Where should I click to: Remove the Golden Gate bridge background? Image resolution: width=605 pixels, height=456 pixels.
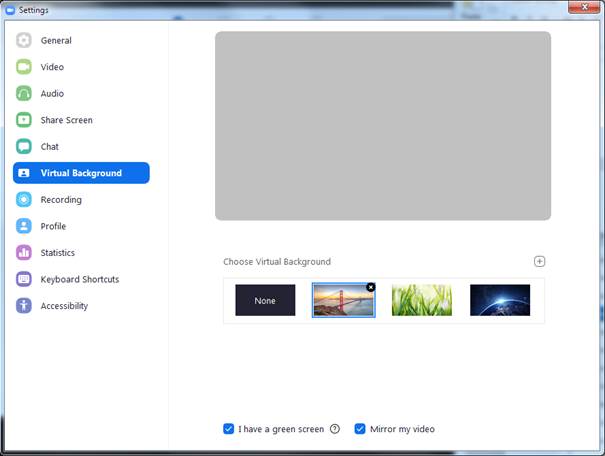pyautogui.click(x=371, y=287)
